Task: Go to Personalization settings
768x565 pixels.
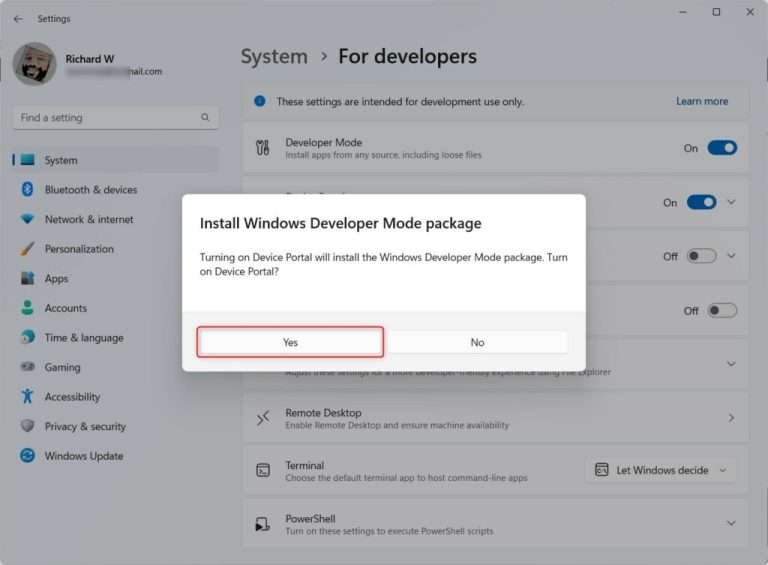Action: click(x=116, y=249)
